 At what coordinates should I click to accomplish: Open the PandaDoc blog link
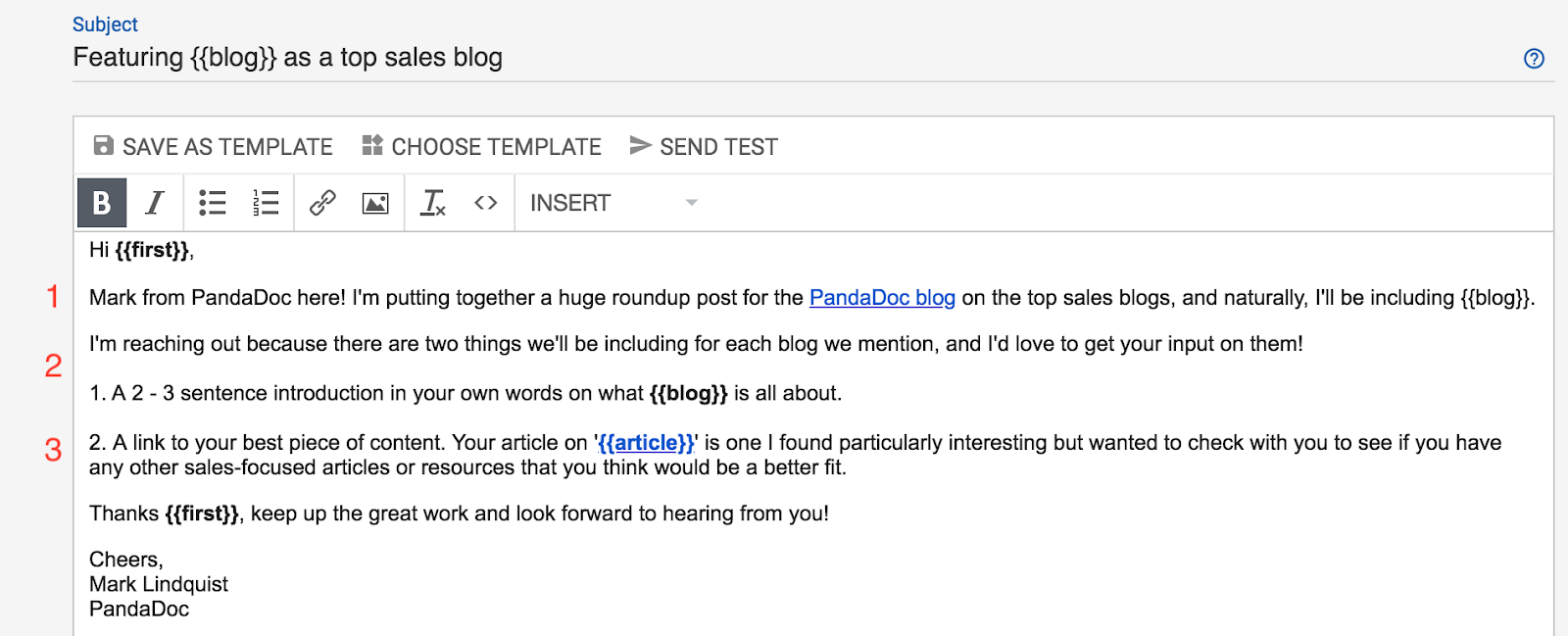882,298
